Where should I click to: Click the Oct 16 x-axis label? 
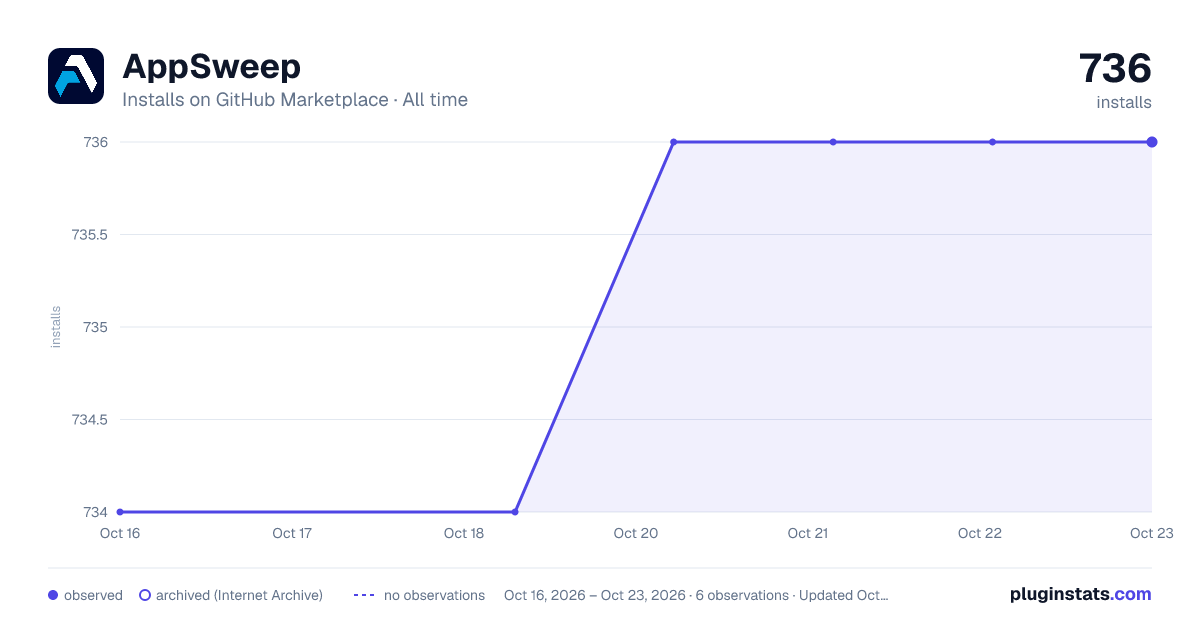pos(120,533)
